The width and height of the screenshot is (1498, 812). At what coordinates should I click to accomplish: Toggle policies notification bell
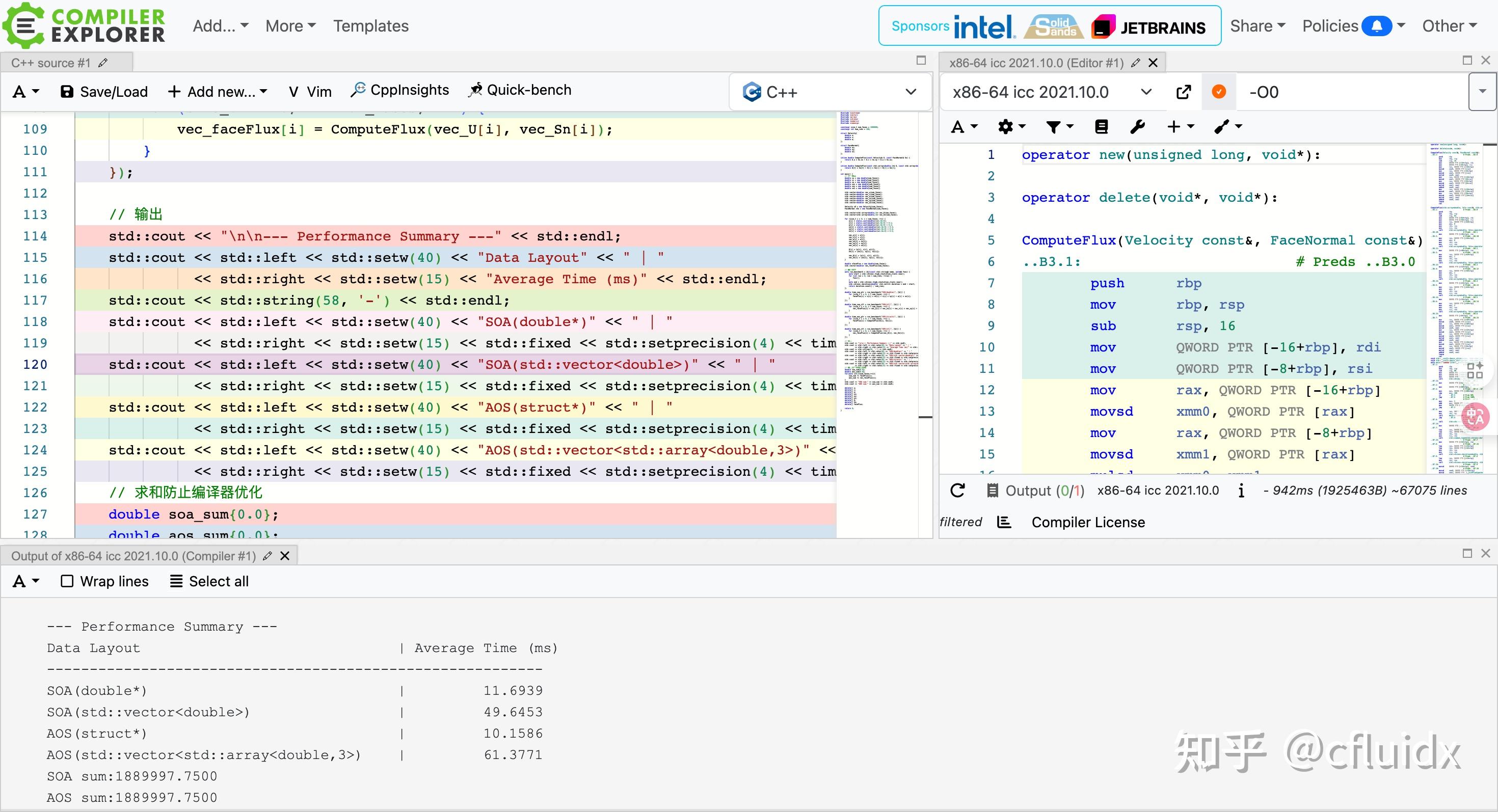click(1376, 26)
